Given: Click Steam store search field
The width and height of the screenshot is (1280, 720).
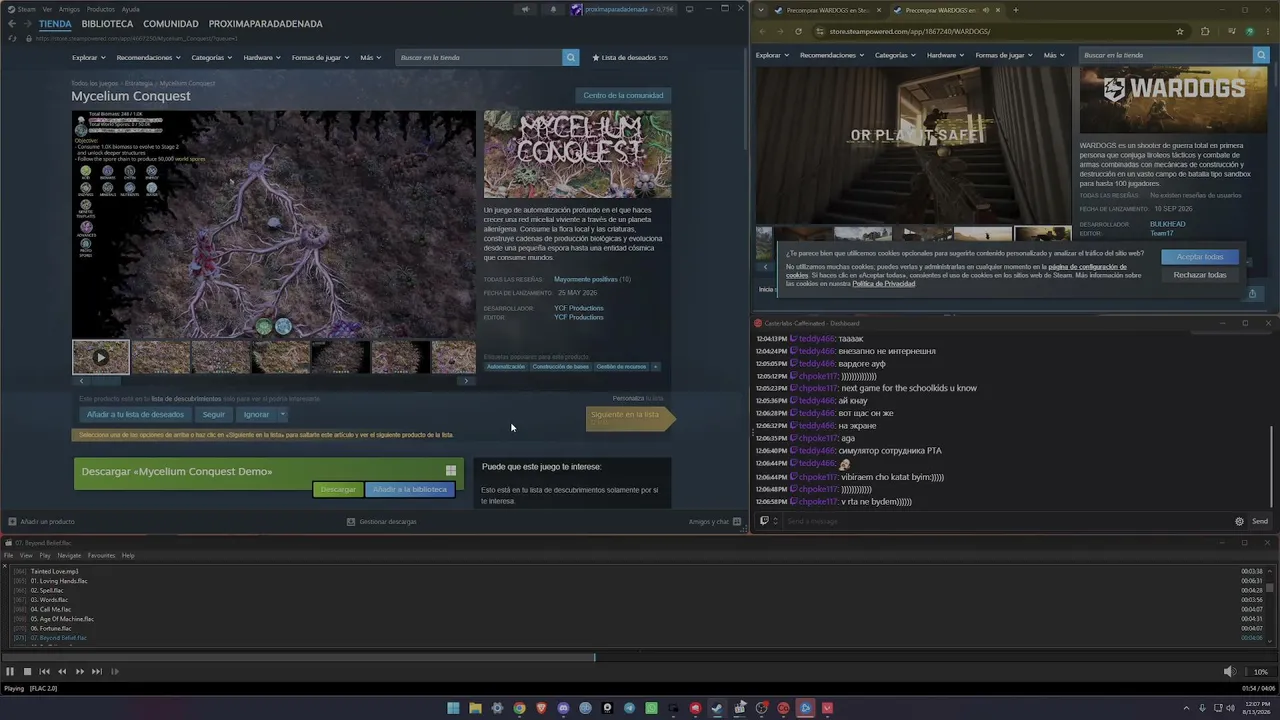Looking at the screenshot, I should click(x=480, y=58).
